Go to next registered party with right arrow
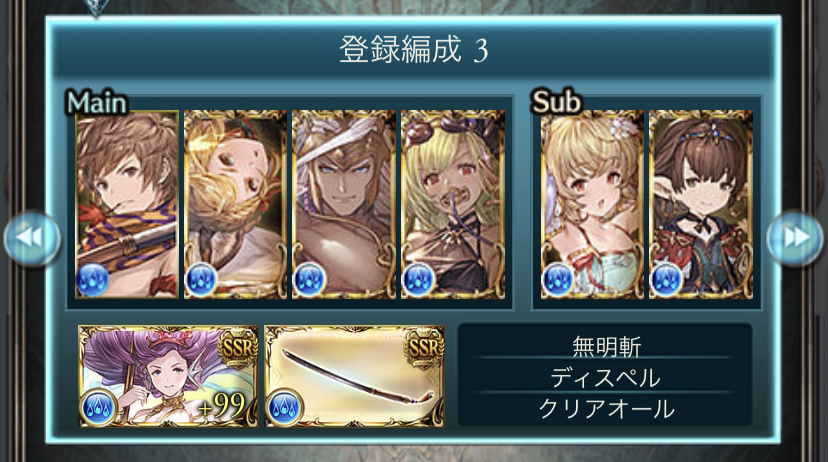The width and height of the screenshot is (828, 462). (x=795, y=238)
